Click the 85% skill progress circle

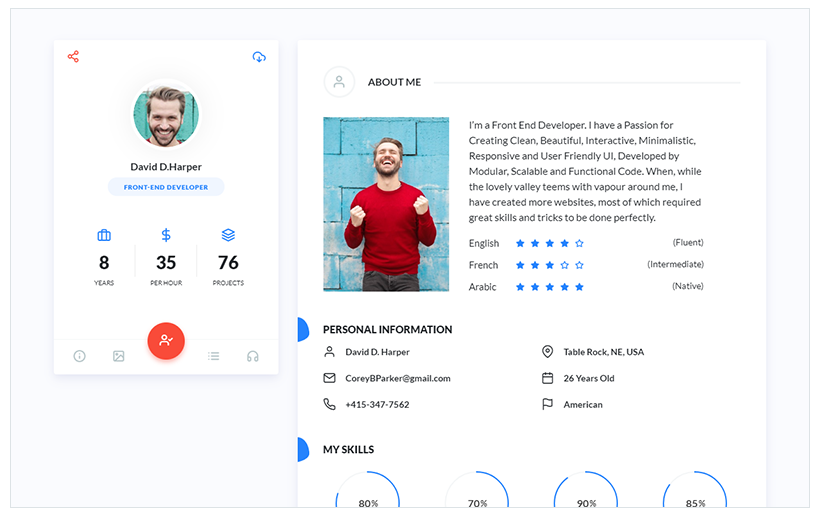(x=695, y=490)
